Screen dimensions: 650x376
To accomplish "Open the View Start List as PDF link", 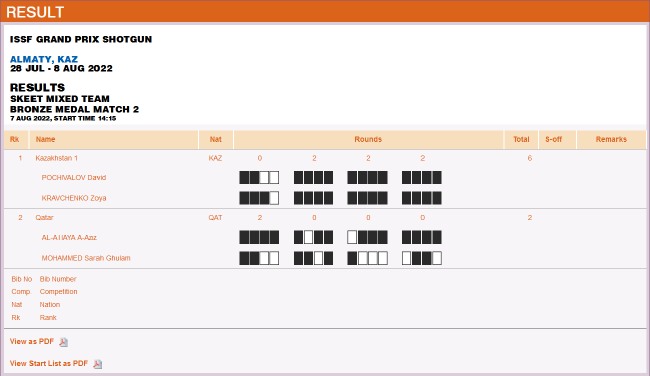I will (x=49, y=364).
